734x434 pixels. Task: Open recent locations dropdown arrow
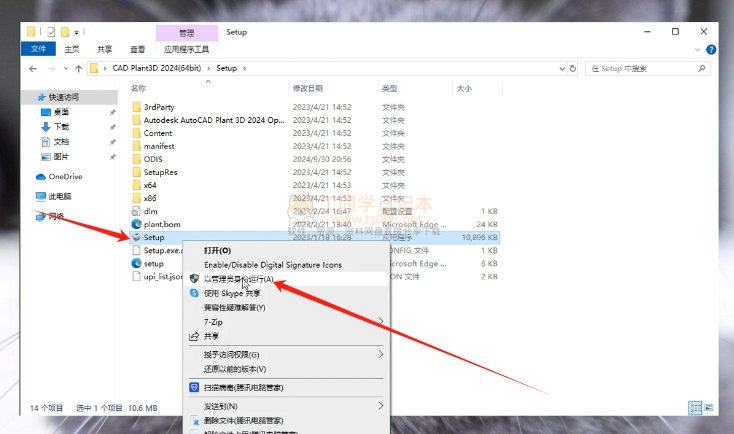[x=66, y=69]
